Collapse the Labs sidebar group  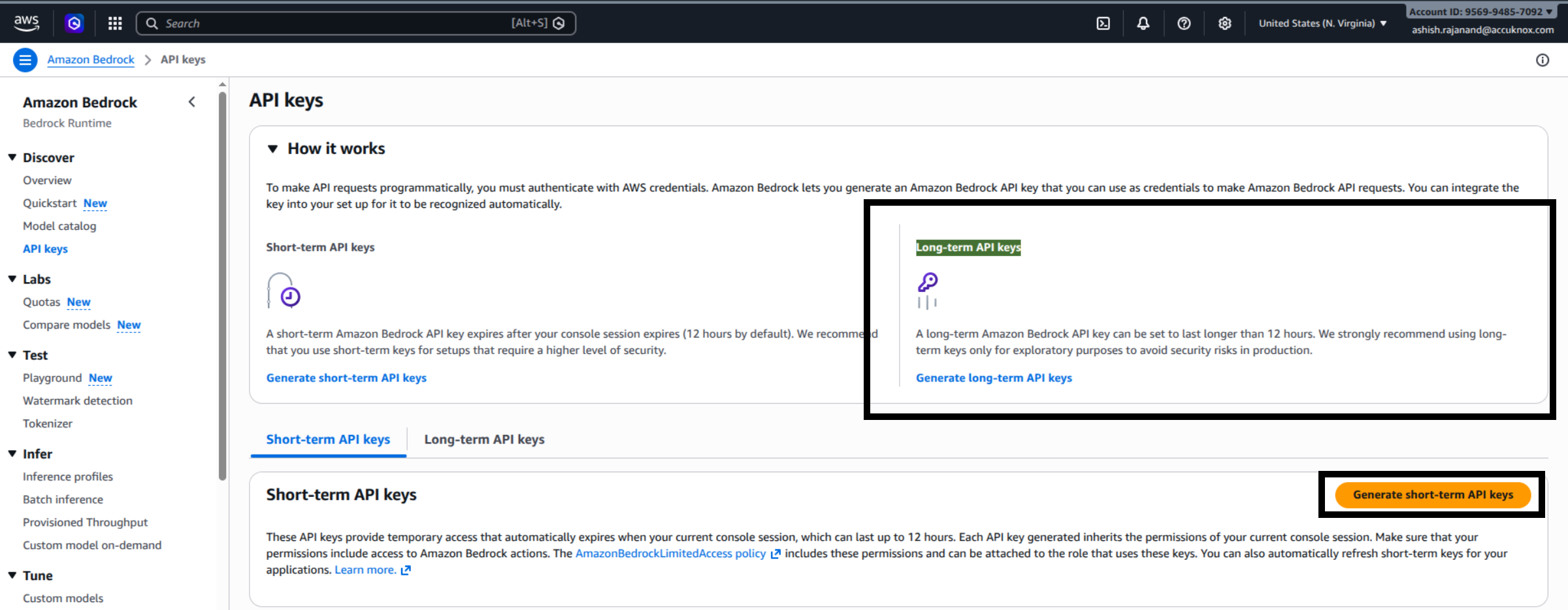(x=12, y=279)
